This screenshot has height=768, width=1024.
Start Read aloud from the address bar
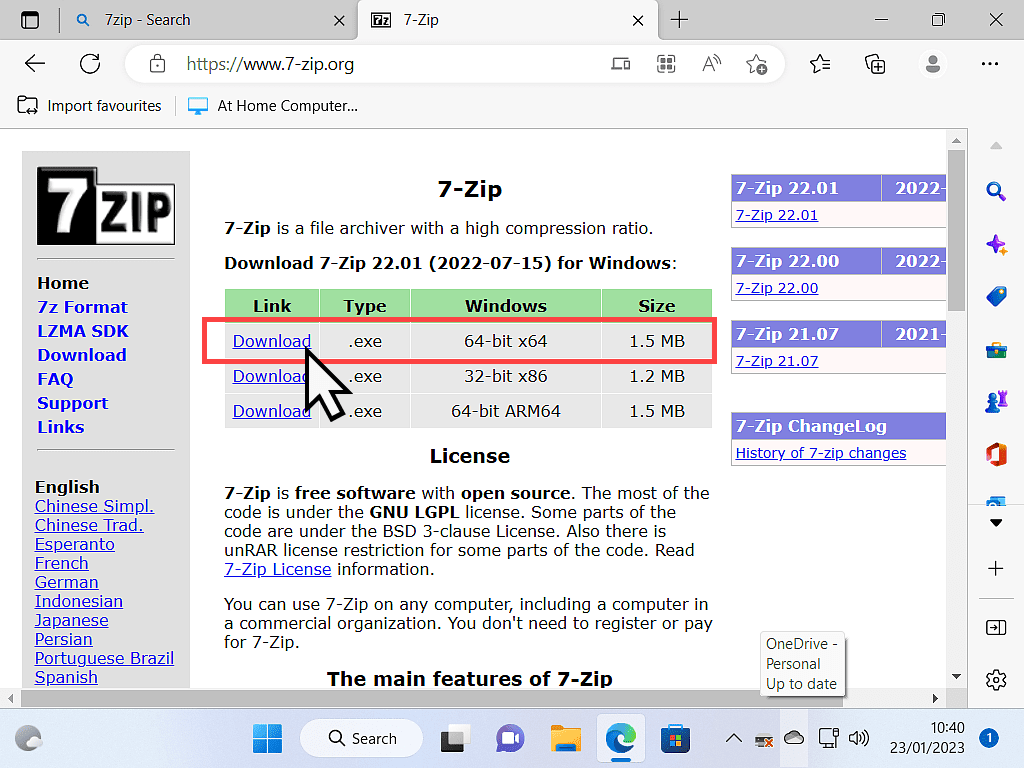pos(711,64)
